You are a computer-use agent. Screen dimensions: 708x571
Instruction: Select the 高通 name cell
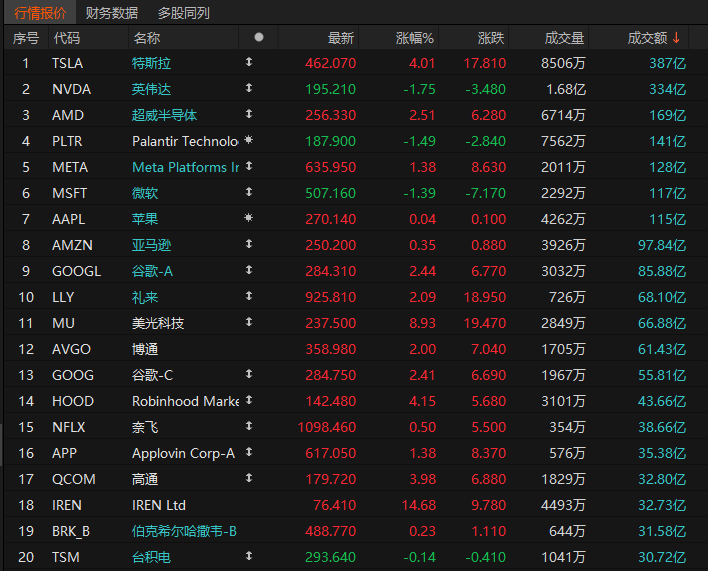click(x=144, y=479)
